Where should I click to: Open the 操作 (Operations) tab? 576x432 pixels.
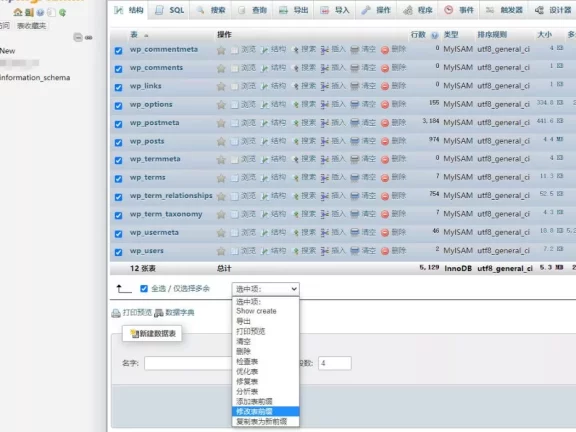(x=376, y=10)
